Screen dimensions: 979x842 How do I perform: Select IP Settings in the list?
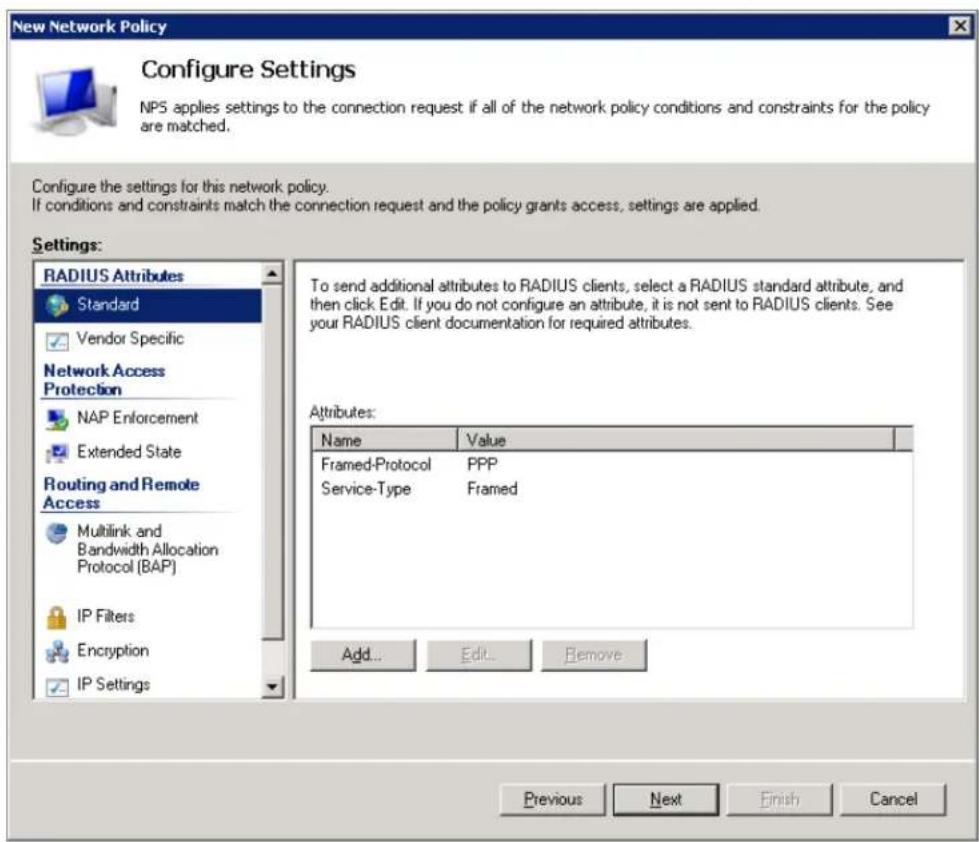click(113, 684)
